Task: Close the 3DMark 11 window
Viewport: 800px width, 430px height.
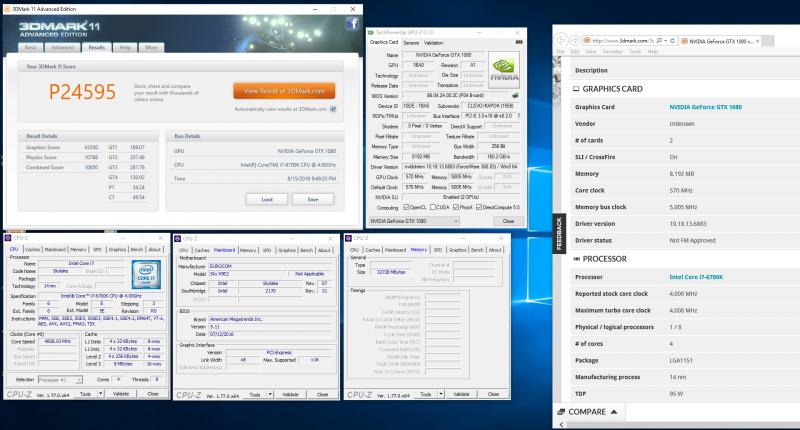Action: (x=353, y=9)
